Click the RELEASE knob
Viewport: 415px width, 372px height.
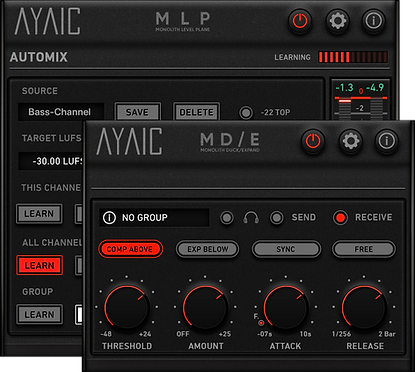point(364,307)
